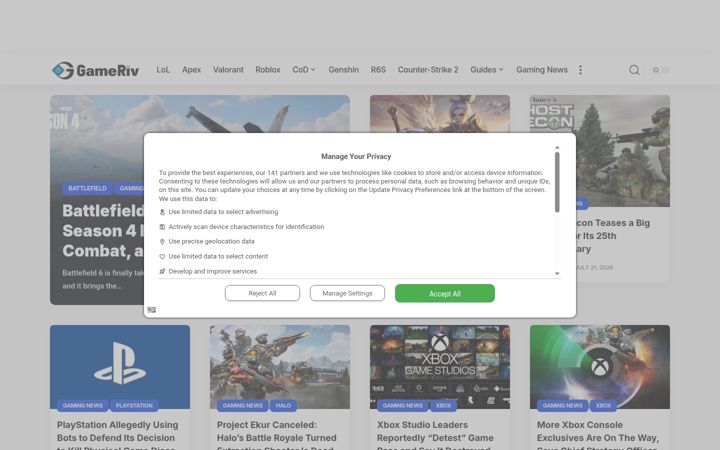Go to Apex section

click(x=191, y=70)
